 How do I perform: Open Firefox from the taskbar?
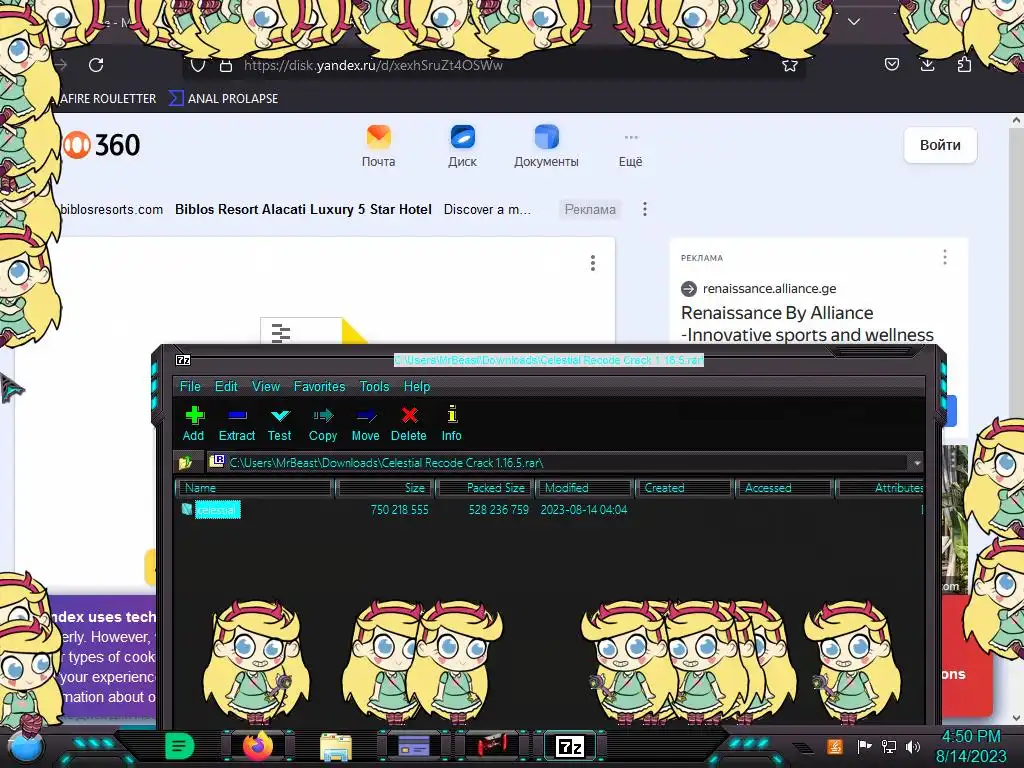click(x=257, y=746)
